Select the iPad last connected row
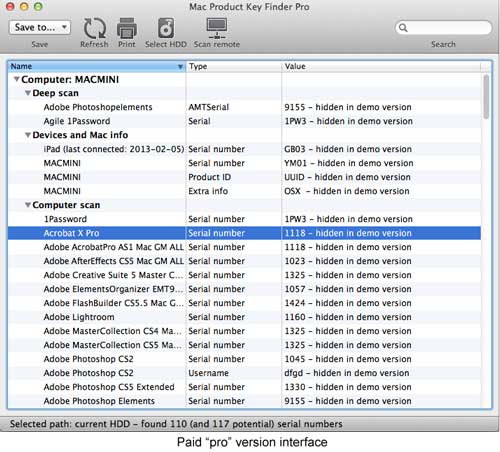Image resolution: width=500 pixels, height=452 pixels. point(244,149)
